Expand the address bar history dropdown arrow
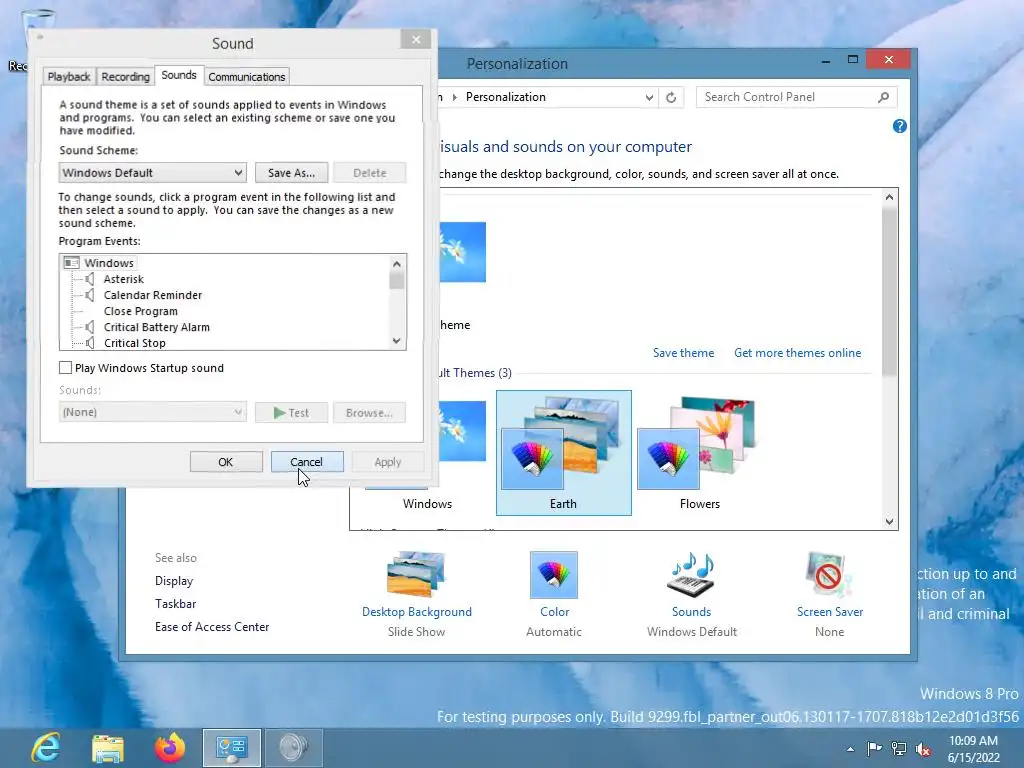The height and width of the screenshot is (768, 1024). pos(649,97)
